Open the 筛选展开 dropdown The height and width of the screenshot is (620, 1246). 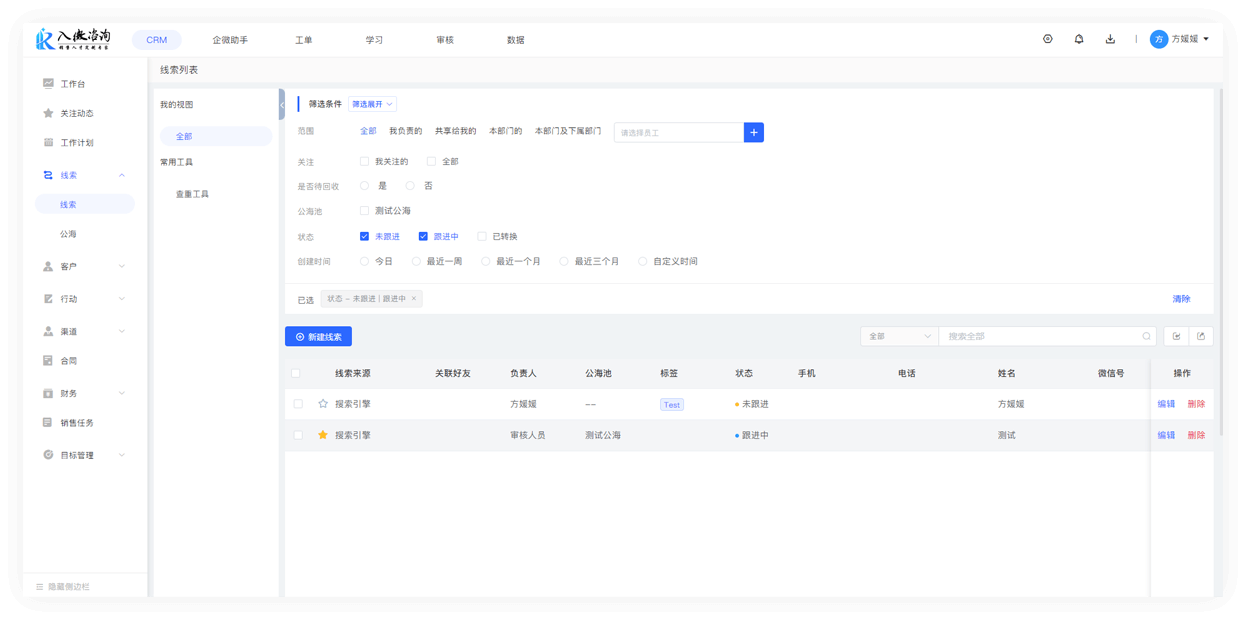(x=372, y=104)
